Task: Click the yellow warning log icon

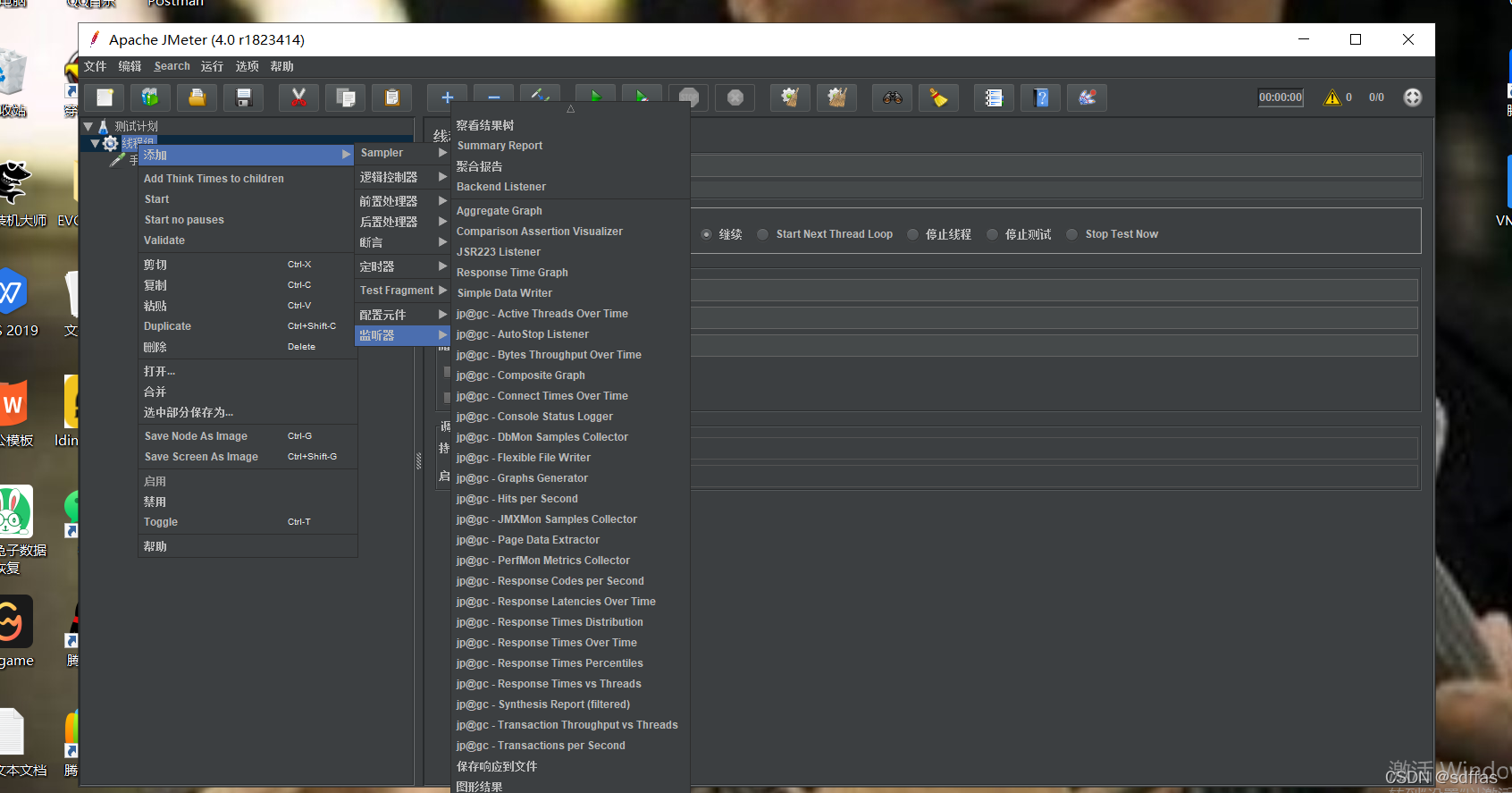Action: pos(1332,97)
